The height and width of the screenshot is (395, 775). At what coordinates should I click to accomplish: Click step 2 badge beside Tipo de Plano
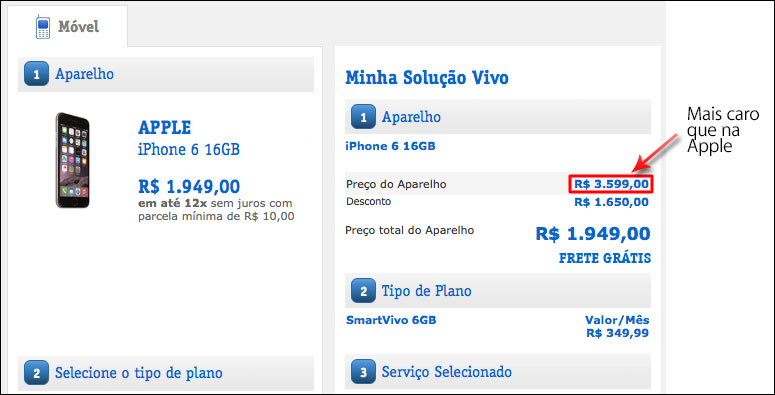point(363,291)
